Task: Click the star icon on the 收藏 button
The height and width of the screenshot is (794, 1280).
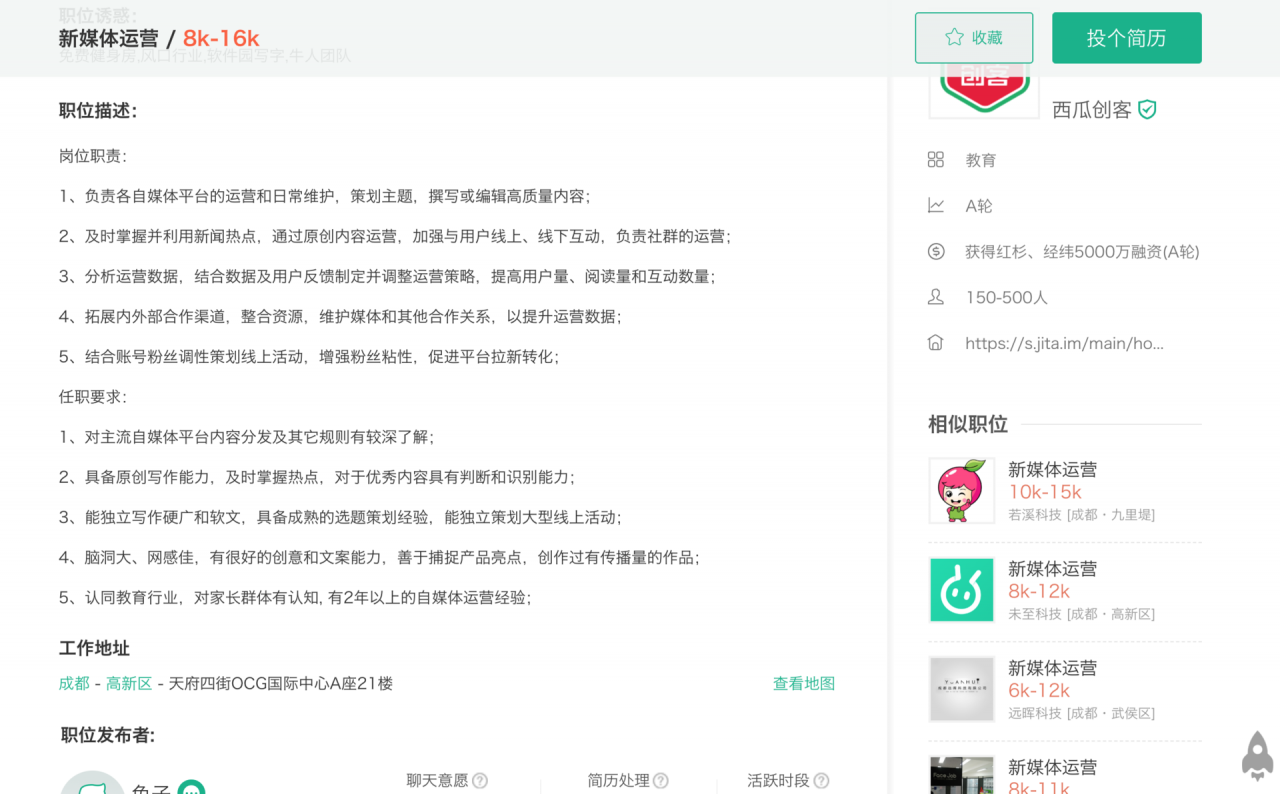Action: 954,38
